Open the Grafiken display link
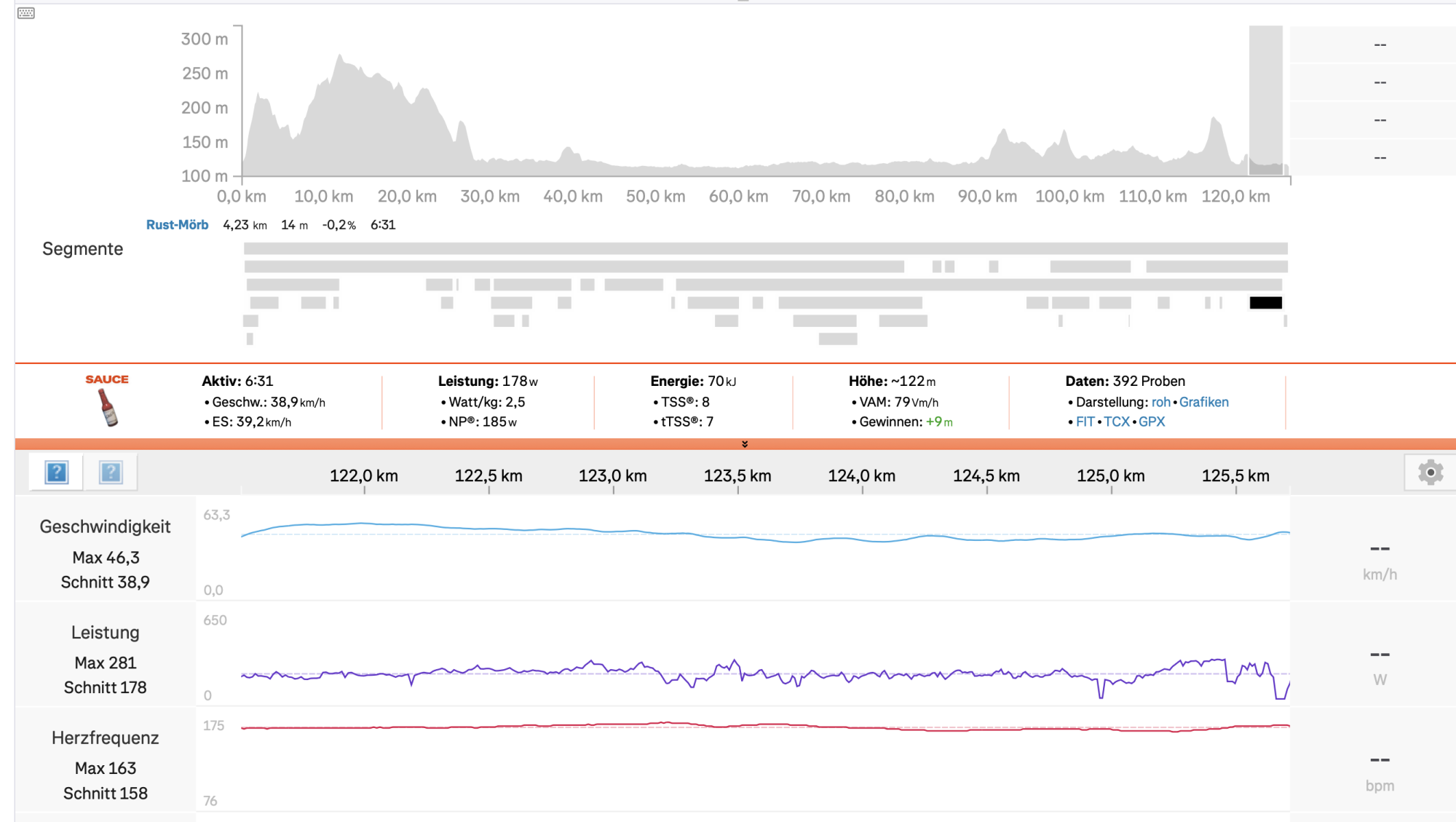The width and height of the screenshot is (1456, 822). [1203, 402]
